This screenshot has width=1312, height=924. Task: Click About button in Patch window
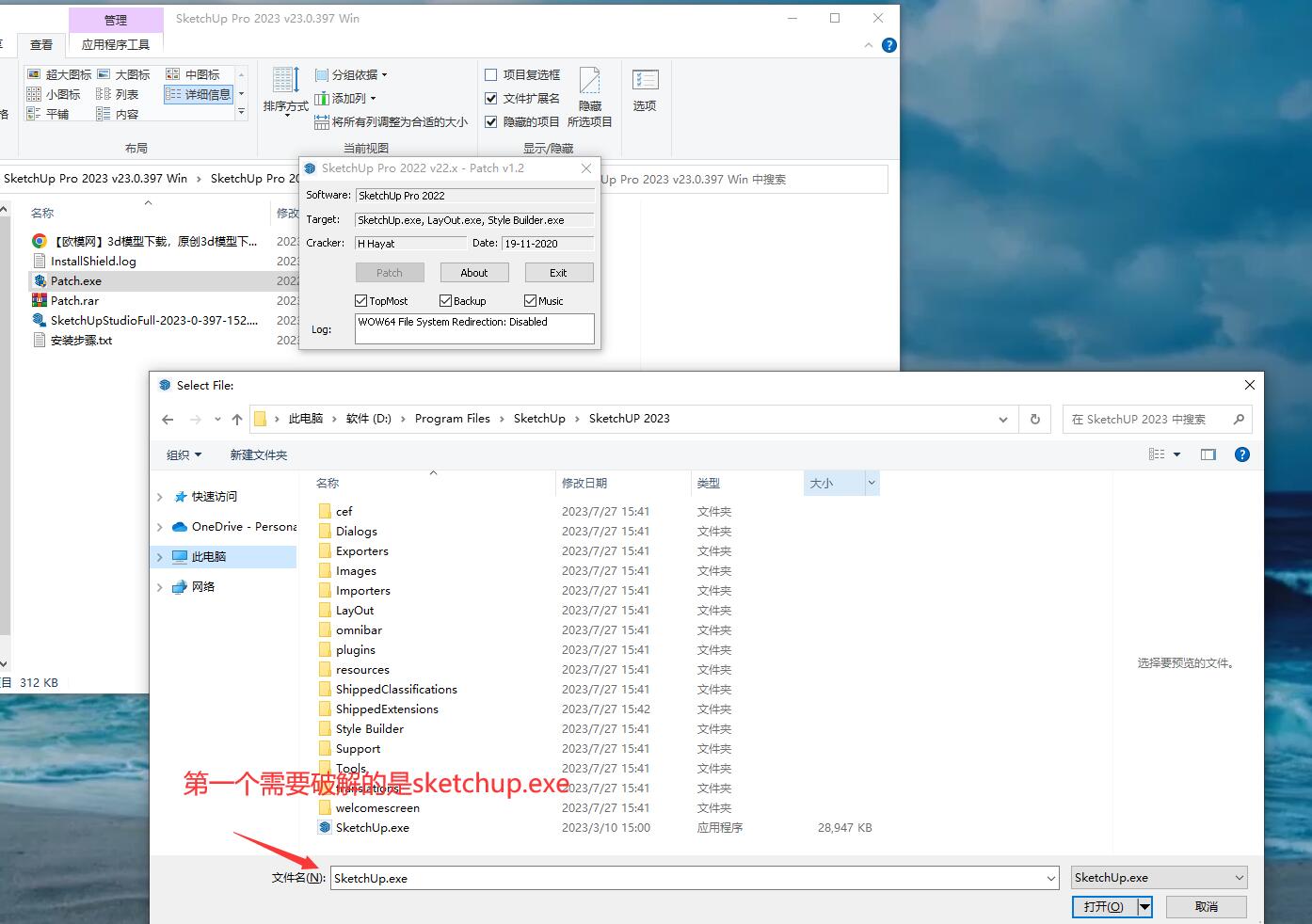474,273
